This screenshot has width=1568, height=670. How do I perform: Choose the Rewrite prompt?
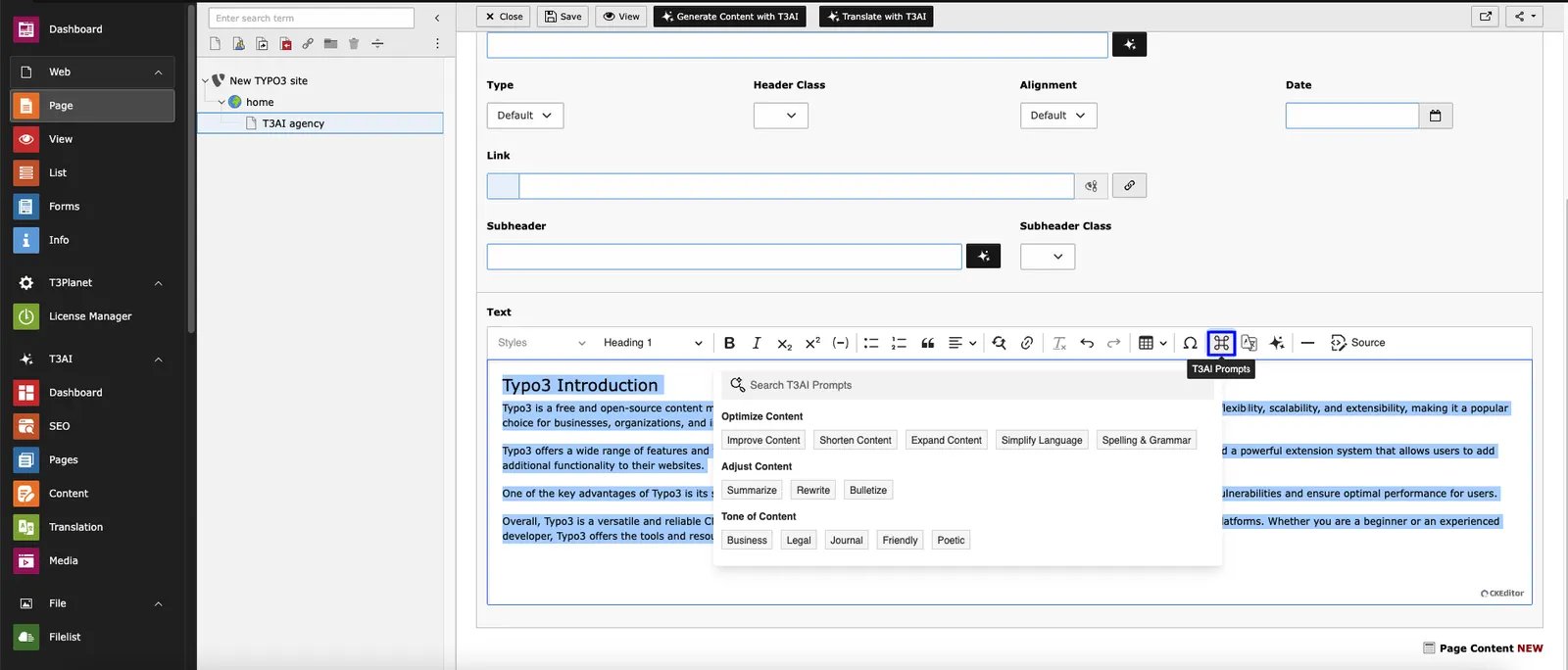[813, 490]
